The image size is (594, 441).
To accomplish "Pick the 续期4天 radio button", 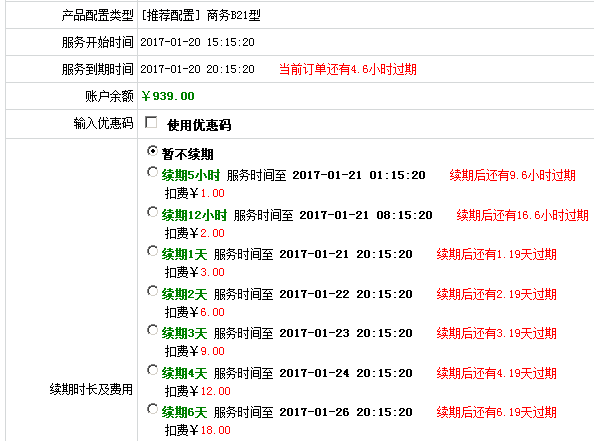I will (152, 370).
